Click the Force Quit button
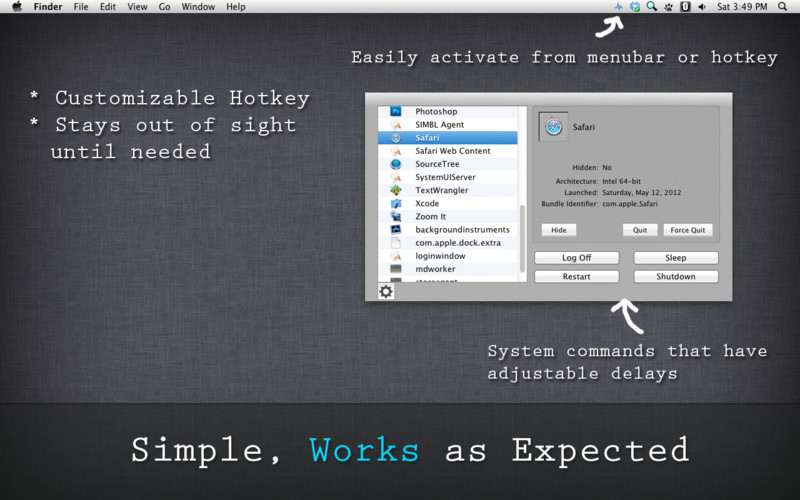Image resolution: width=800 pixels, height=500 pixels. point(688,230)
